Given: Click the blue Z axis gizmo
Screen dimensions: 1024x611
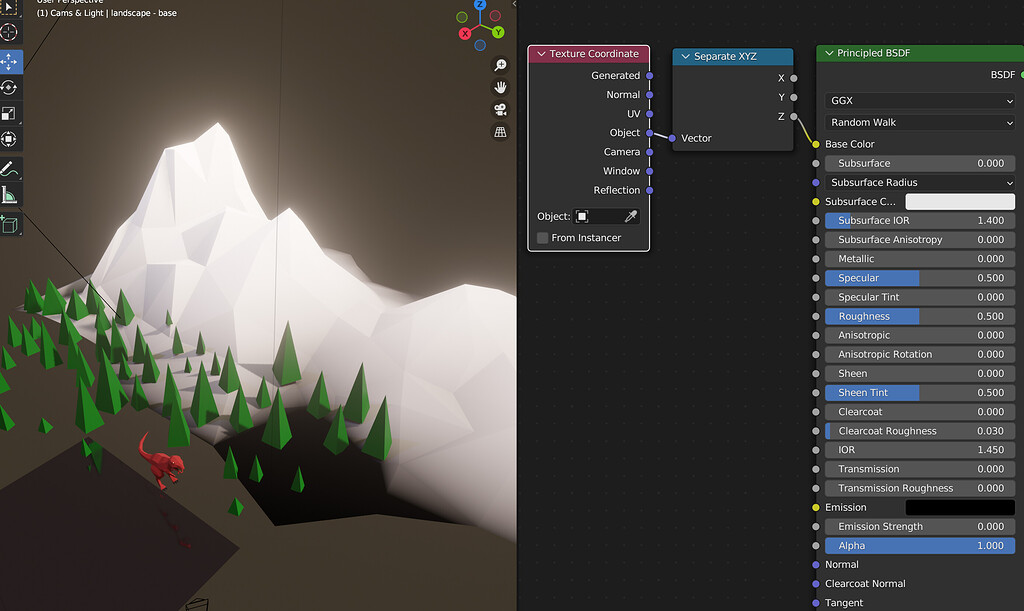Looking at the screenshot, I should pyautogui.click(x=480, y=5).
